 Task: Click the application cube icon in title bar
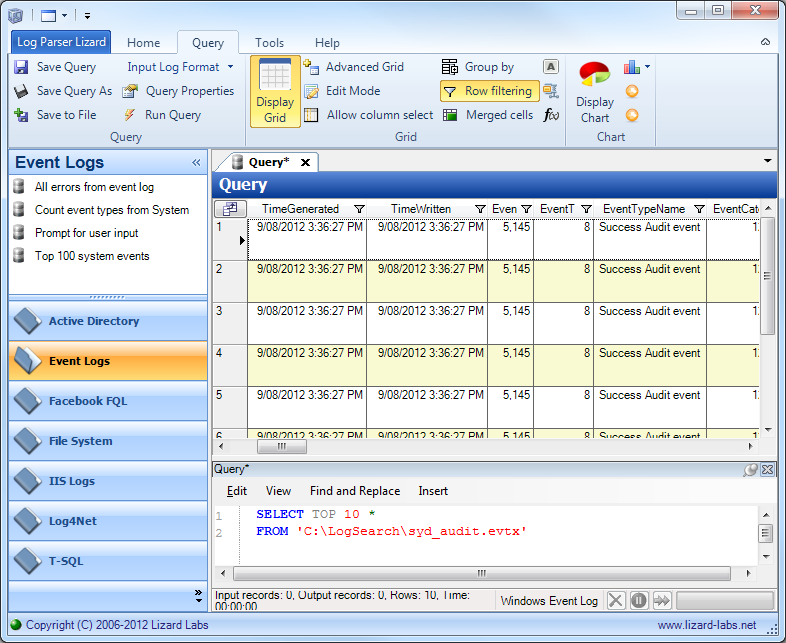coord(16,16)
